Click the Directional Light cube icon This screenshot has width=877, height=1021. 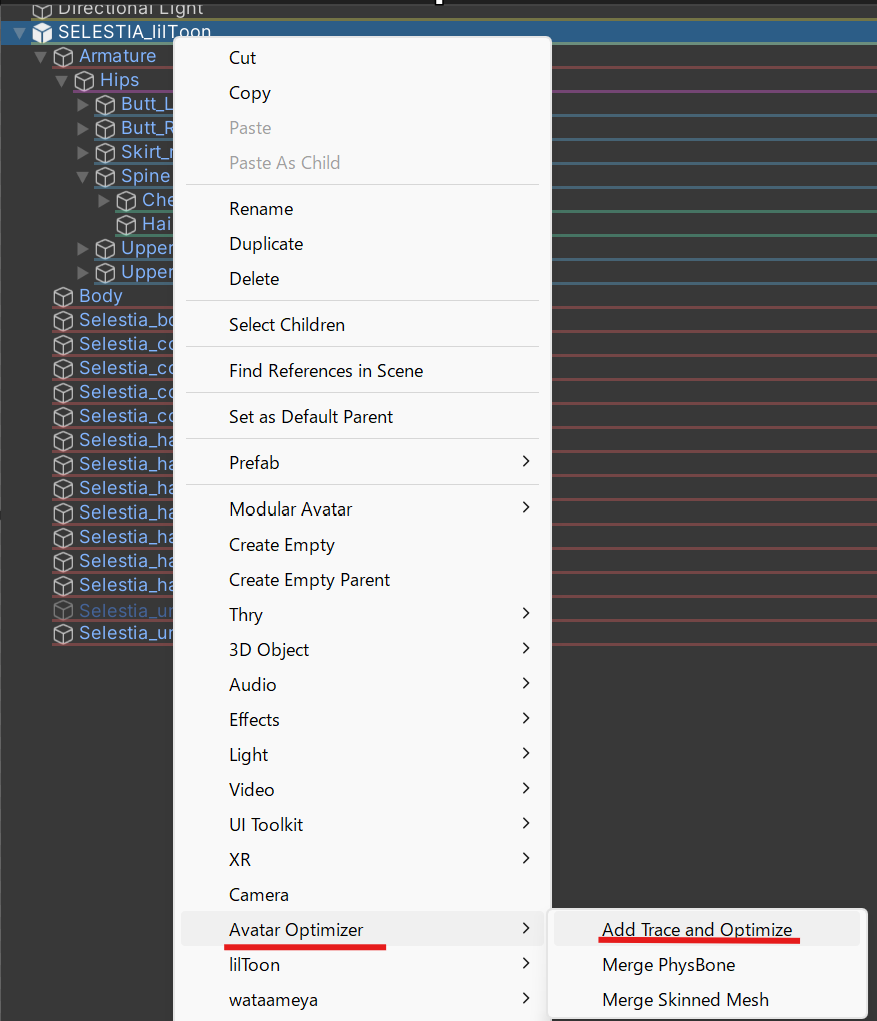pyautogui.click(x=42, y=10)
